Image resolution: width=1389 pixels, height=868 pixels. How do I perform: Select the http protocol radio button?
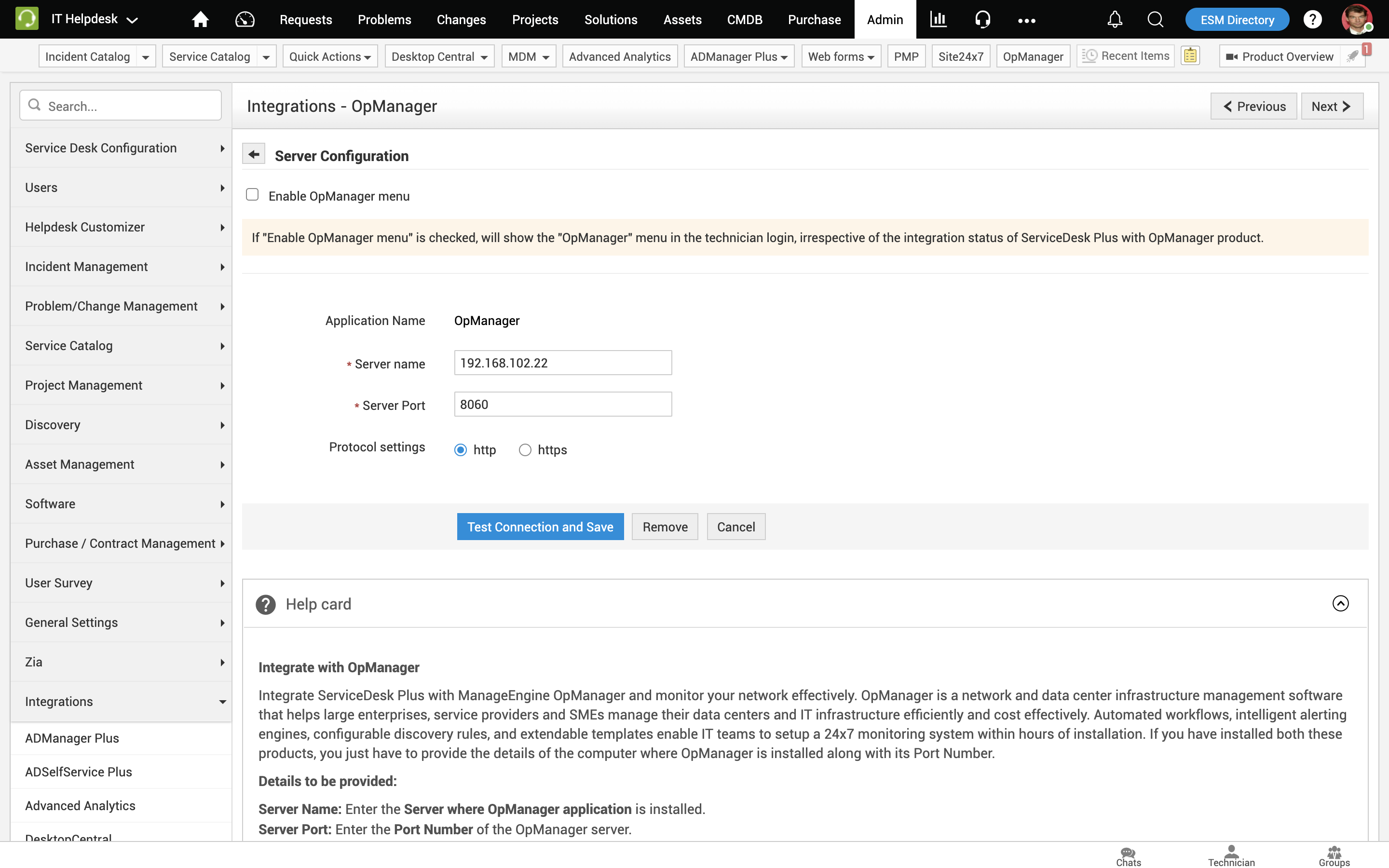click(460, 450)
